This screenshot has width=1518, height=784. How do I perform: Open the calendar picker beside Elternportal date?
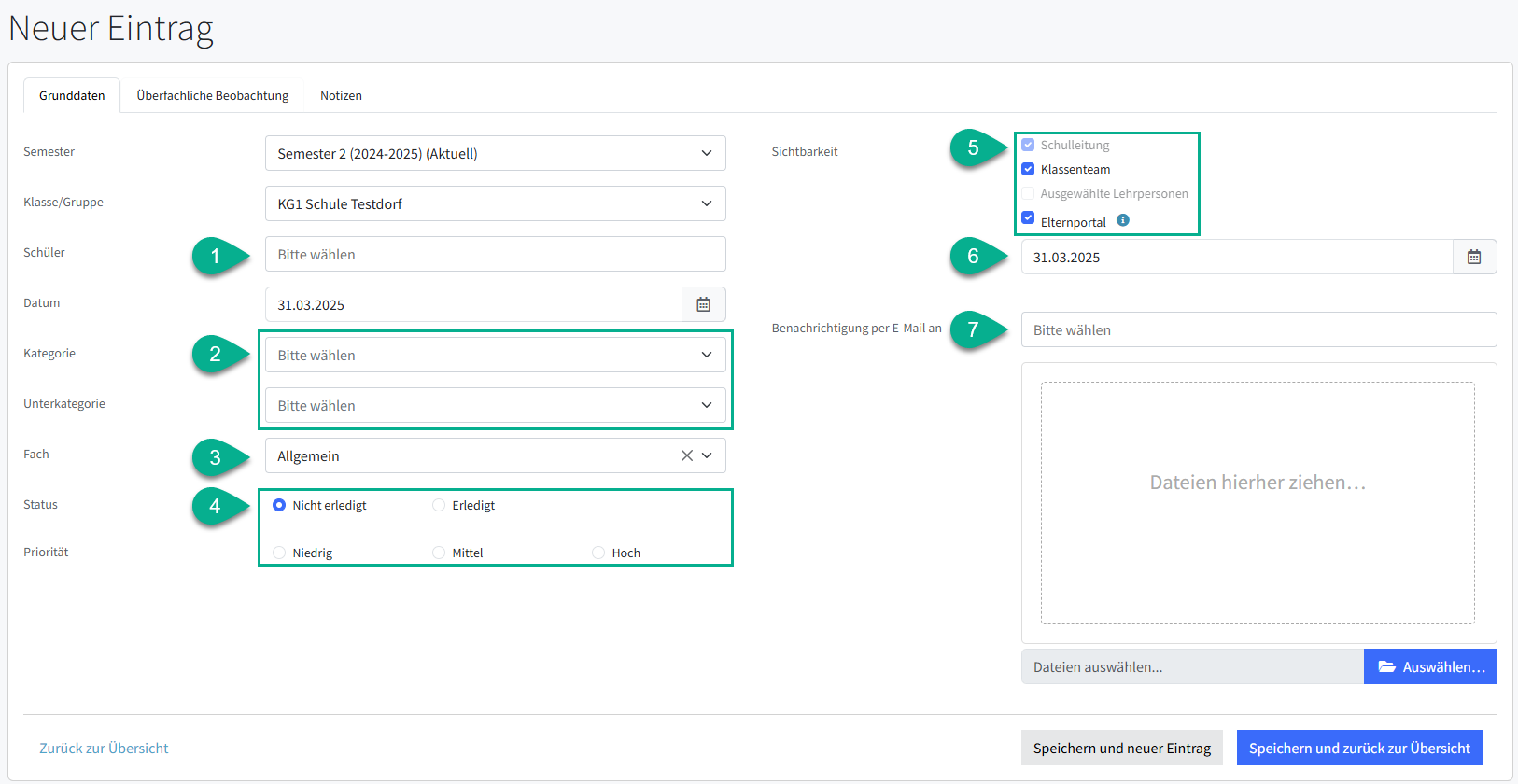point(1474,257)
